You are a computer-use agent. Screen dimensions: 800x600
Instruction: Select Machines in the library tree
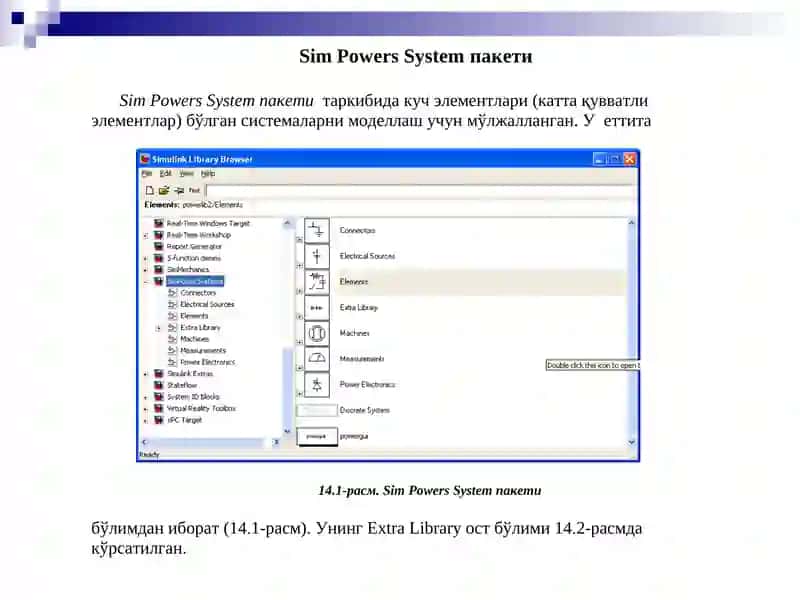tap(194, 339)
